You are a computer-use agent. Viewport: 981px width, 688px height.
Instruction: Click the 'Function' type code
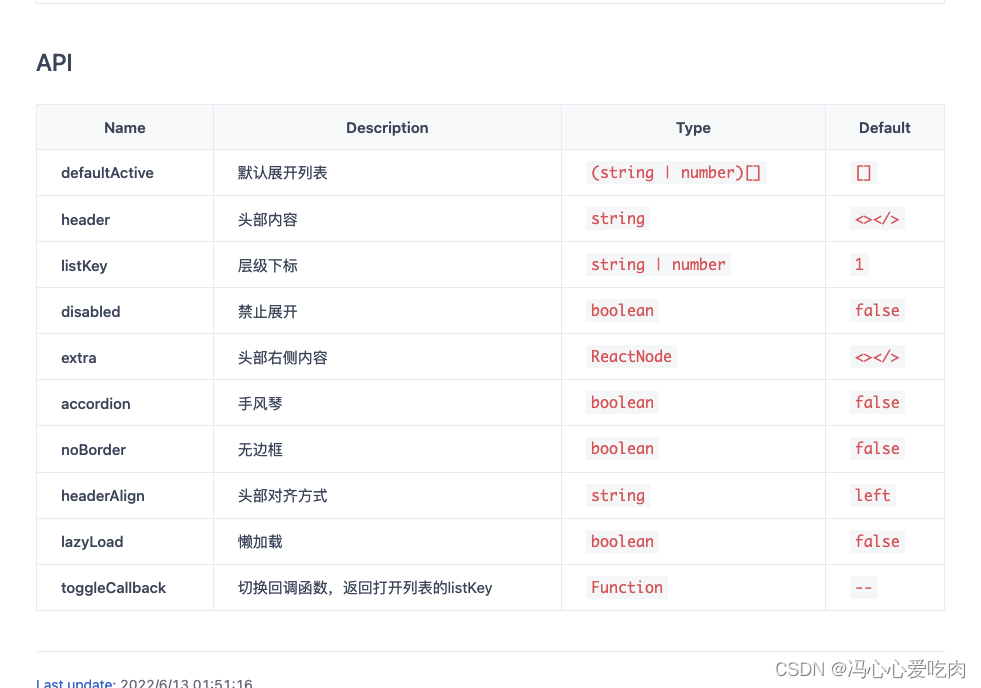(x=627, y=588)
